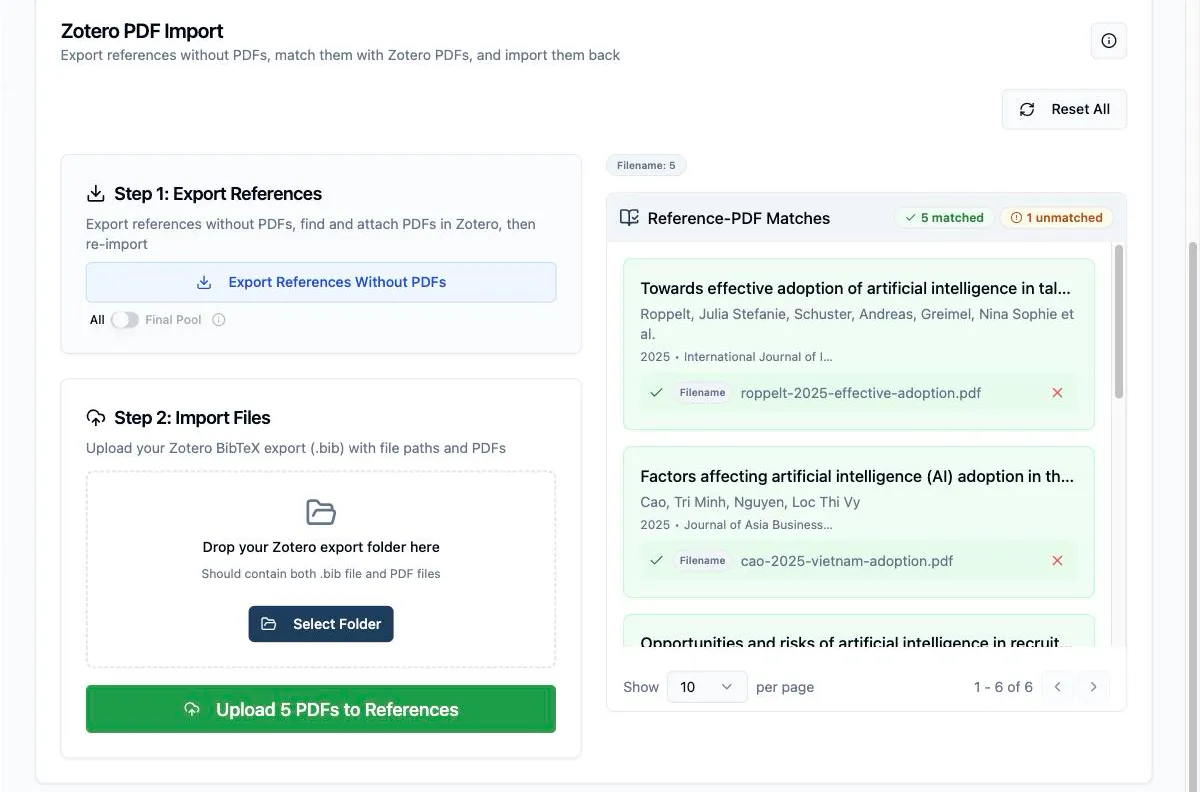Open 'Opportunities and risks of artificial intelligence' reference
This screenshot has height=792, width=1200.
tap(857, 643)
